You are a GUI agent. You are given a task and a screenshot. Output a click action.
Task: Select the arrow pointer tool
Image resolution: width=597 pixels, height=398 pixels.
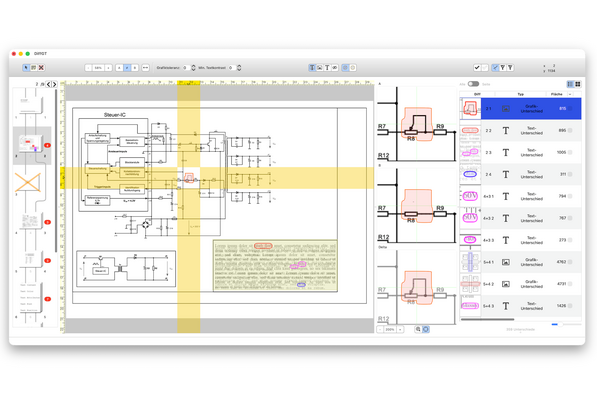click(26, 67)
